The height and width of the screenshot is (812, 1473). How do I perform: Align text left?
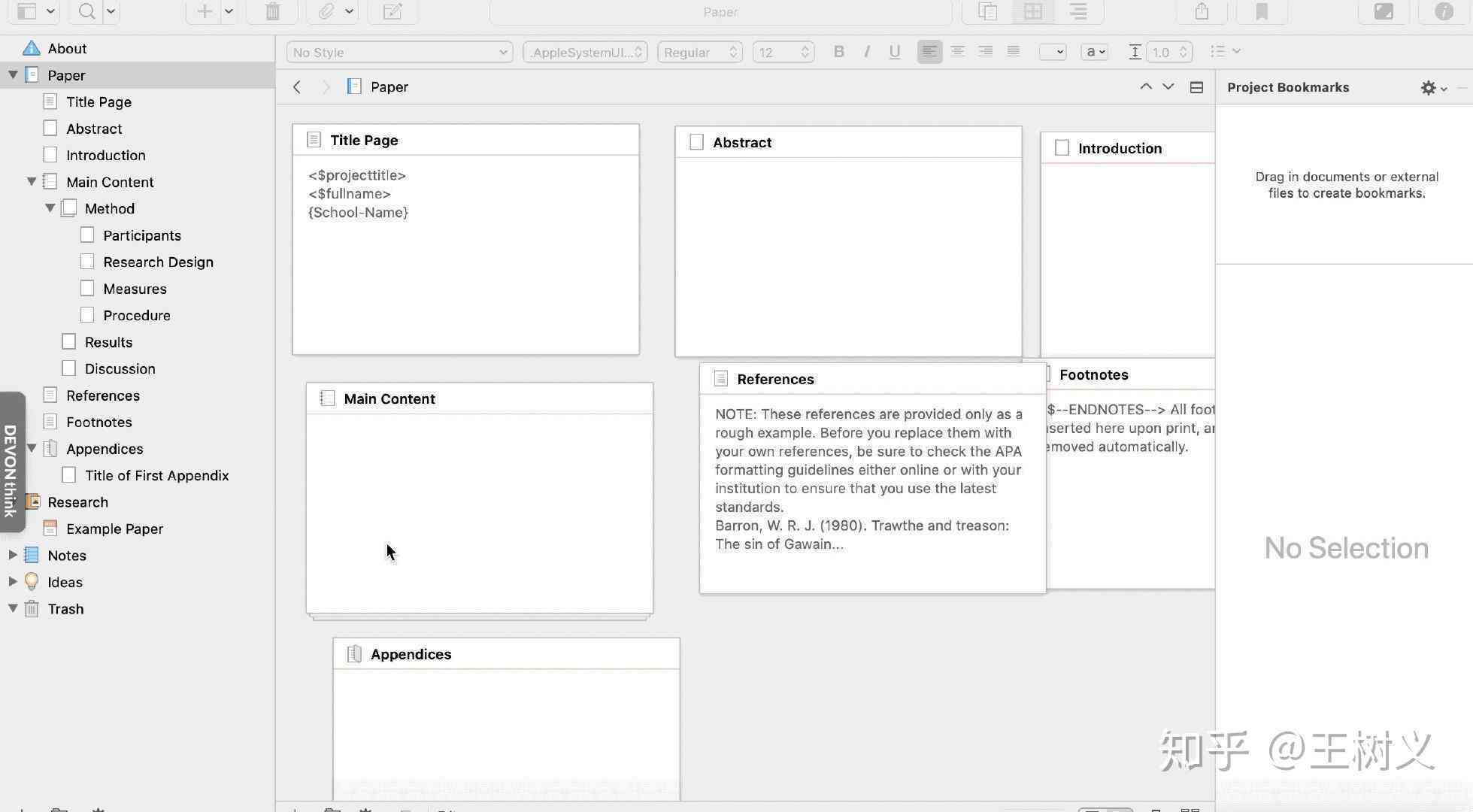pos(929,51)
